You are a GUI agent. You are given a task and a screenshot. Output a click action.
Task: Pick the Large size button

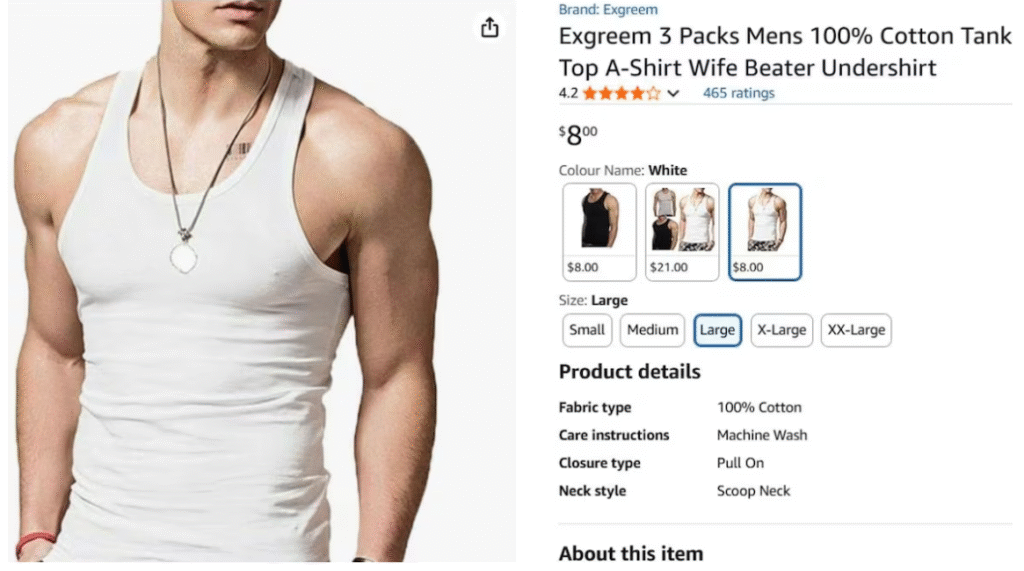click(717, 330)
